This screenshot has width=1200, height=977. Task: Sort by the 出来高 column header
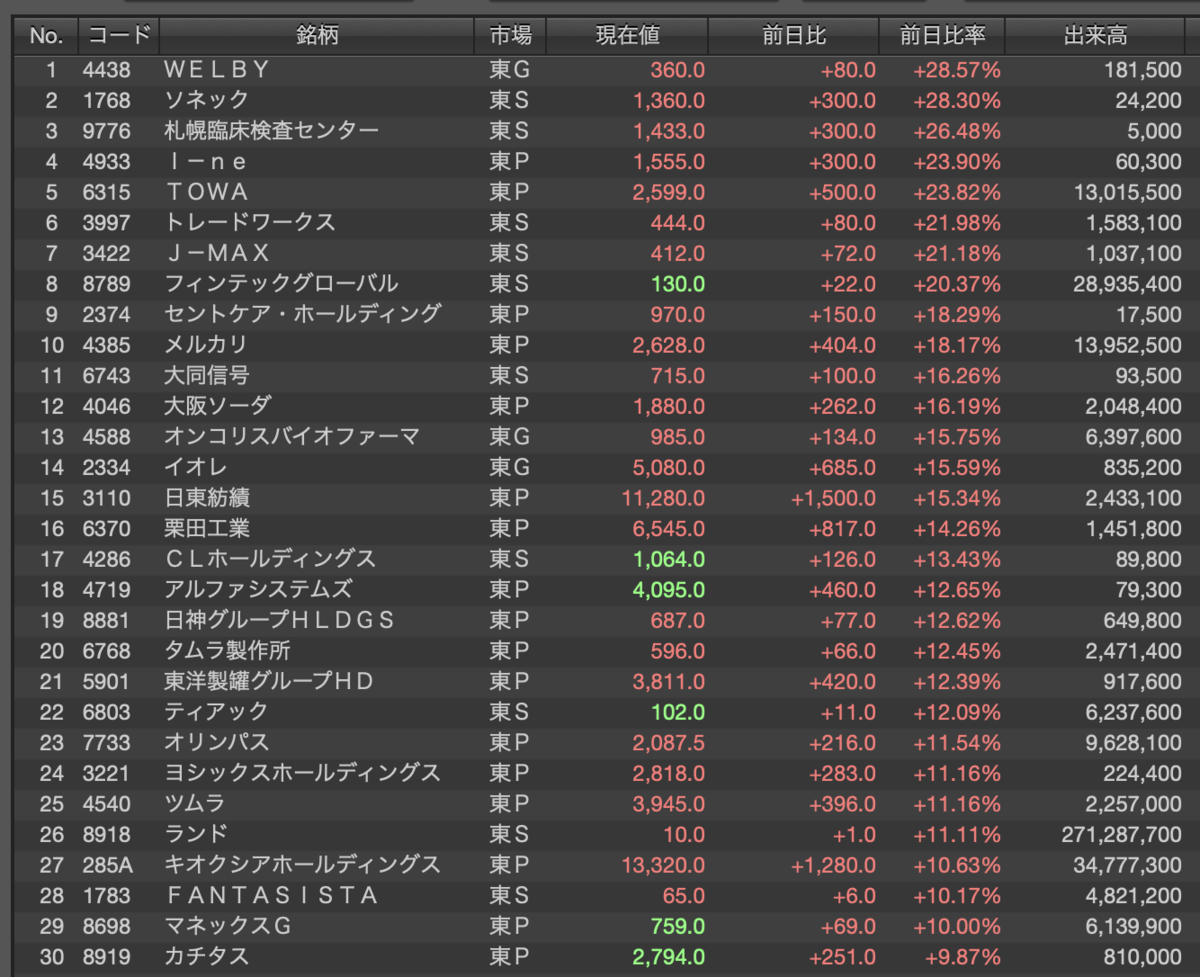click(x=1095, y=36)
